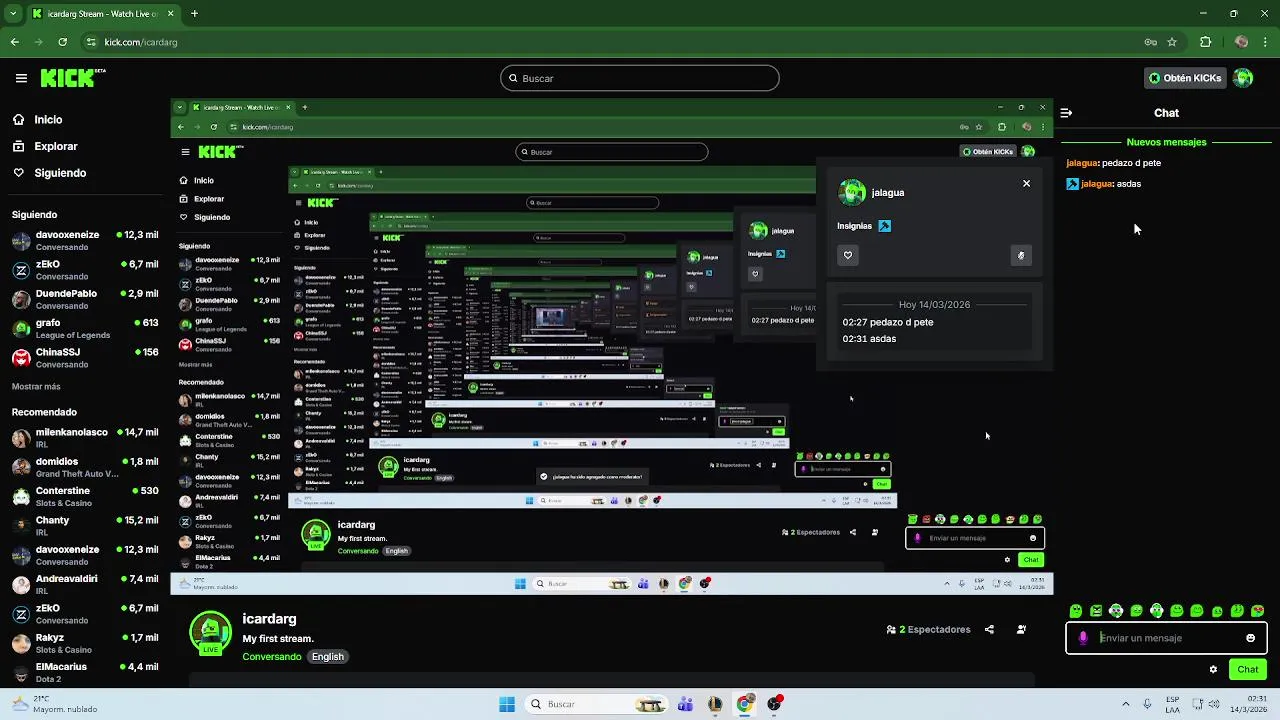Open zEkO channel with 6,7 mil viewers
This screenshot has height=720, width=1280.
point(85,270)
